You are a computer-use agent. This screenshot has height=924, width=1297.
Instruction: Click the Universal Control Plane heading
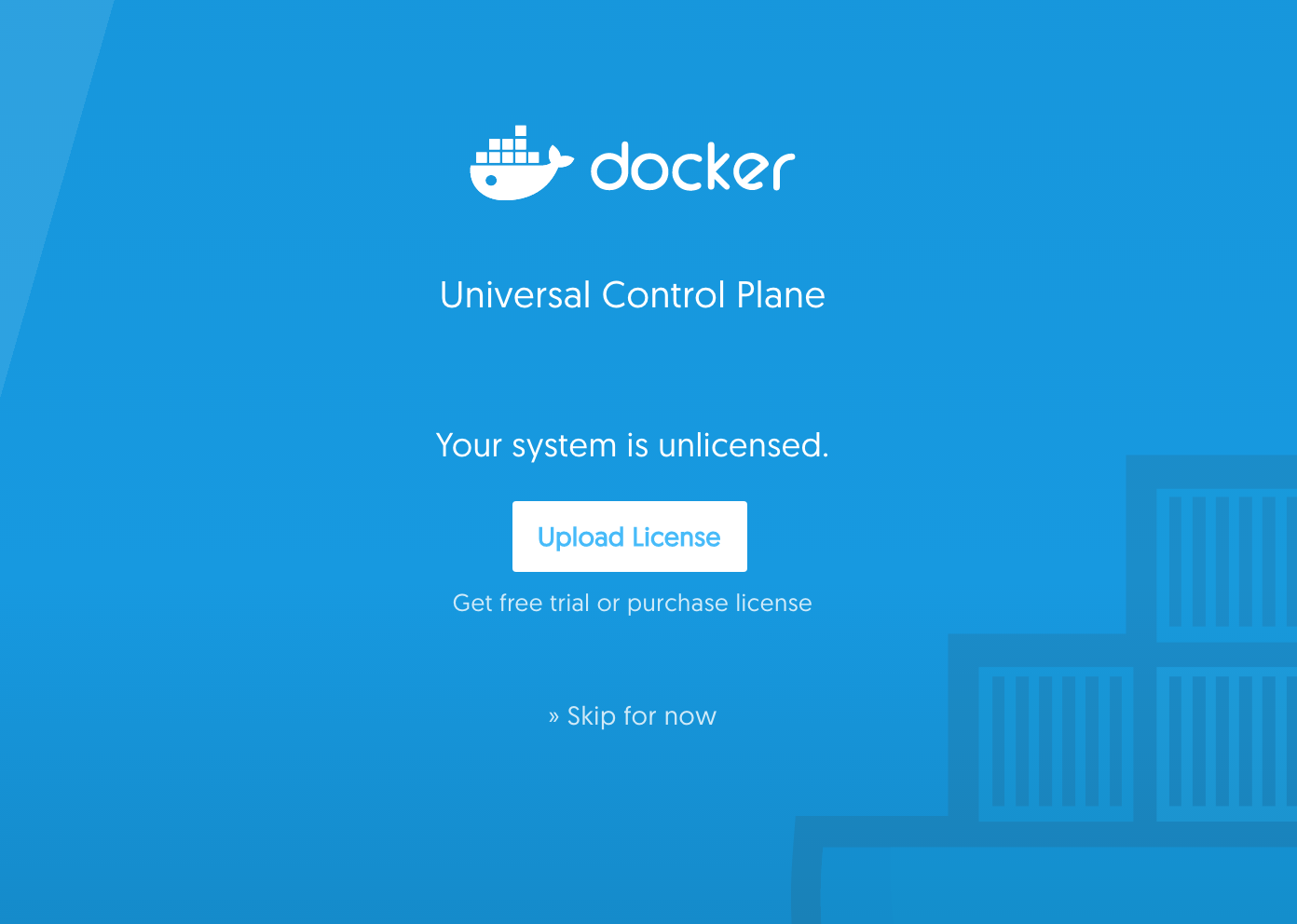[x=633, y=295]
